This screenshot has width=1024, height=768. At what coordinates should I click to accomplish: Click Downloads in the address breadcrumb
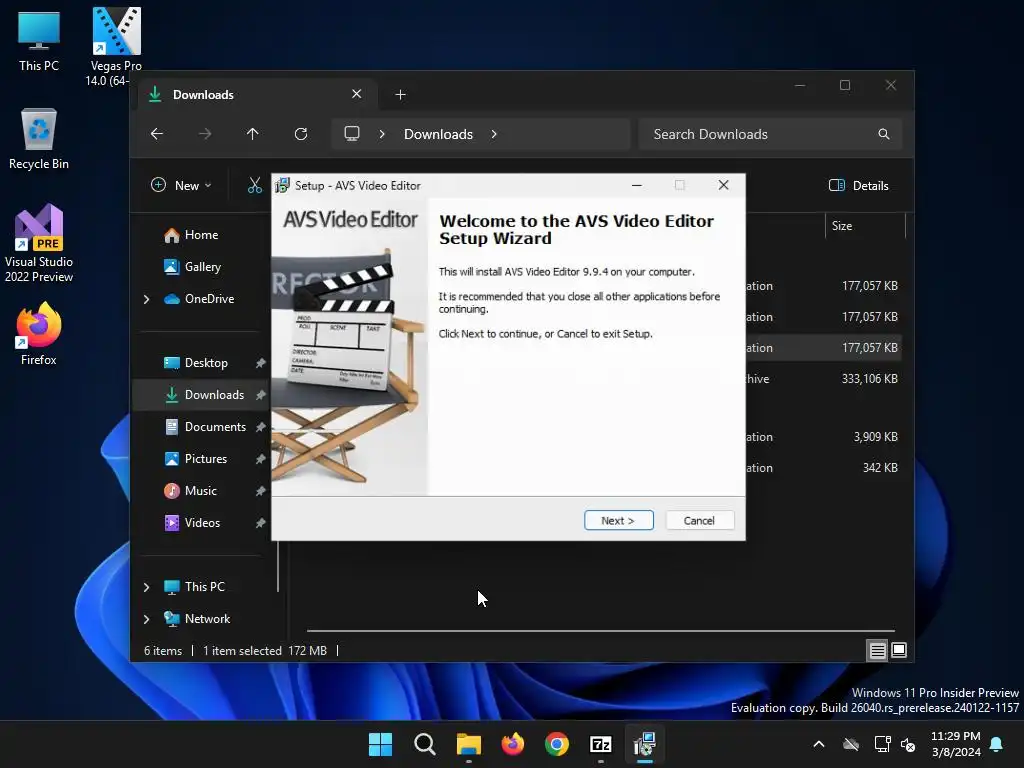tap(438, 134)
